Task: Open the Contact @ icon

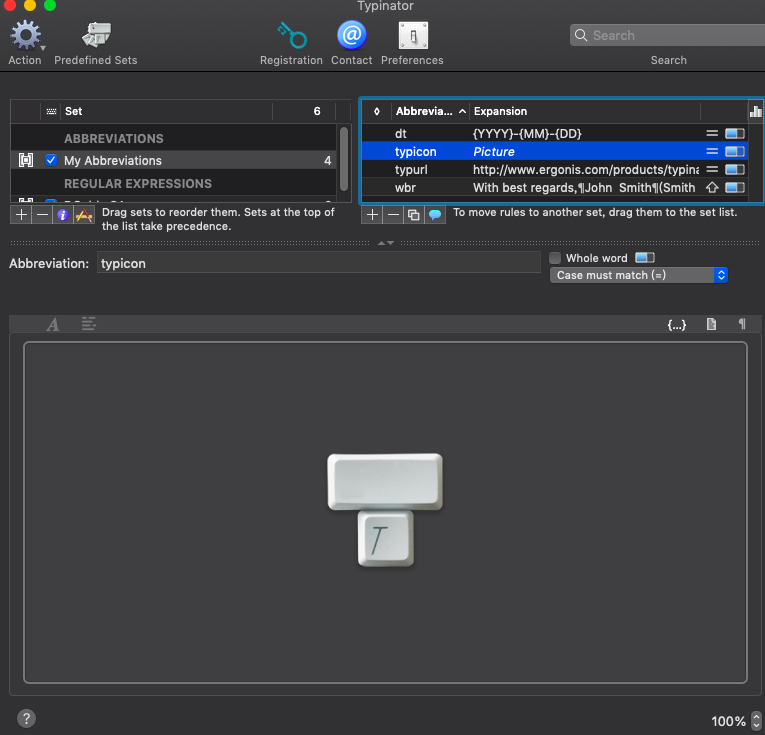Action: [x=352, y=35]
